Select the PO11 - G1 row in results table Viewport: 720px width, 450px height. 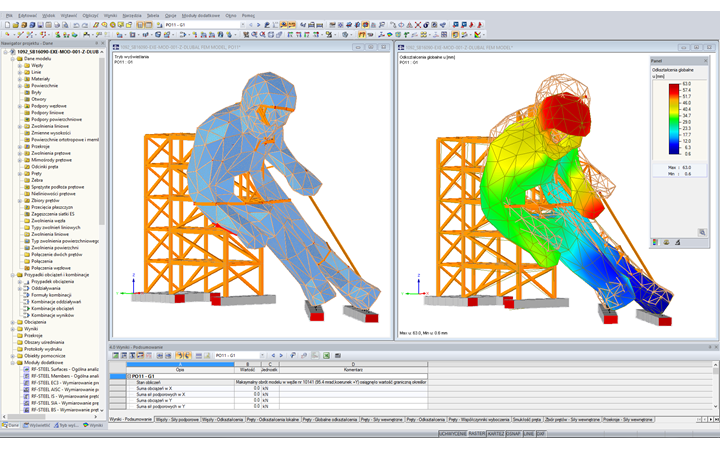coord(277,376)
